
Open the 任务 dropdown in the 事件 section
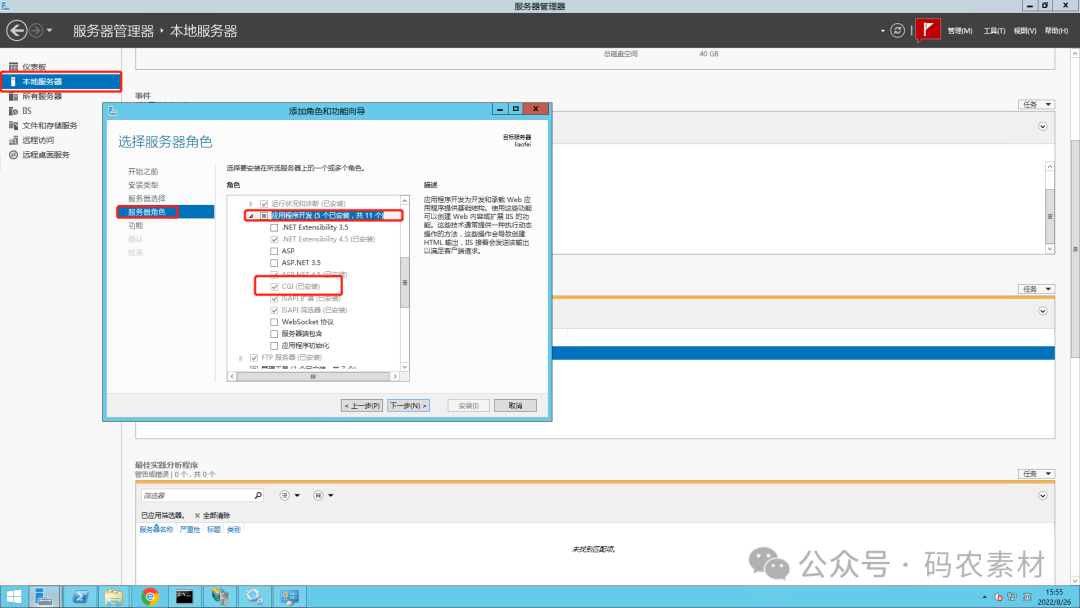(x=1037, y=105)
